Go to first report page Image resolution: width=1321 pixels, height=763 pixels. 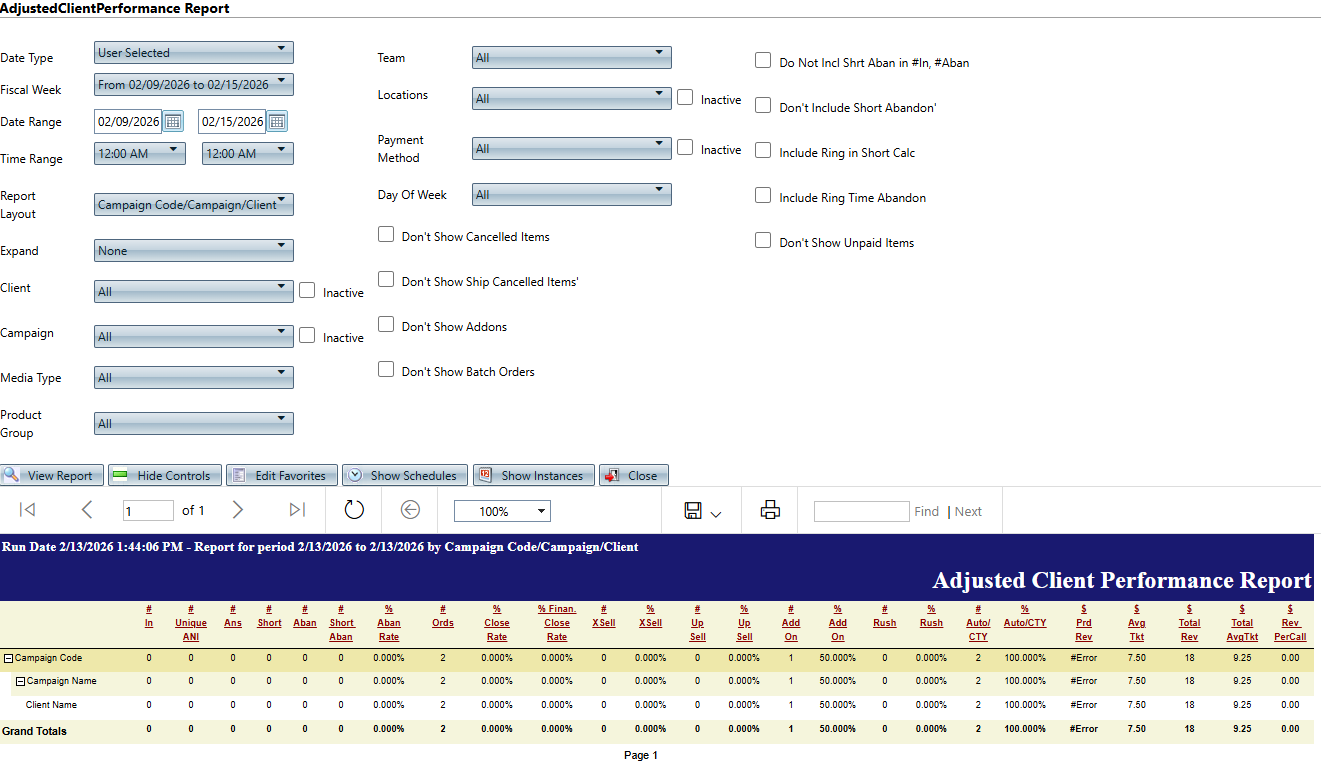[x=28, y=510]
